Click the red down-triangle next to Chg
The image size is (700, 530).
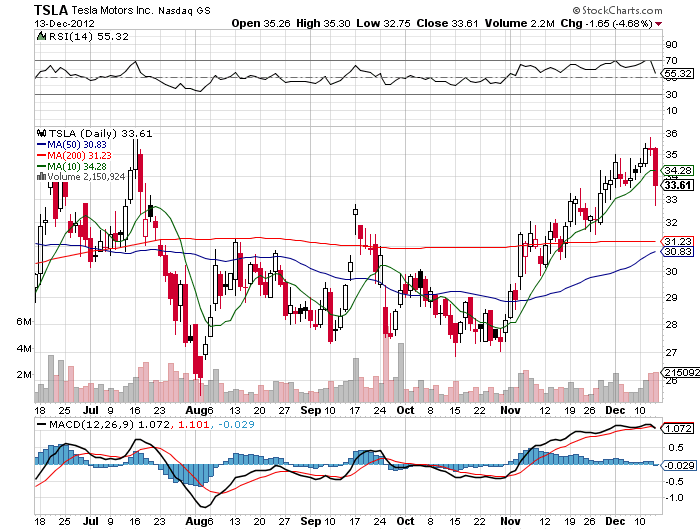tap(659, 24)
